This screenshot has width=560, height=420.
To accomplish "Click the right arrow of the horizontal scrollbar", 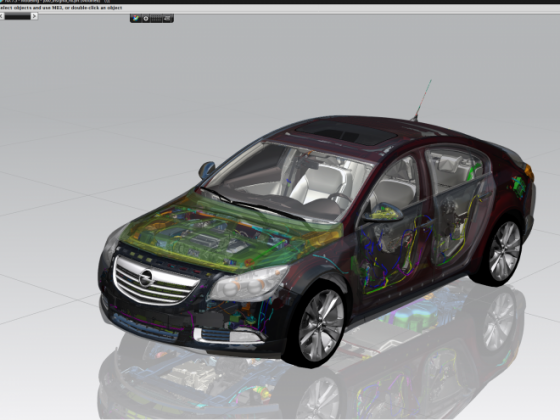I will (x=34, y=16).
